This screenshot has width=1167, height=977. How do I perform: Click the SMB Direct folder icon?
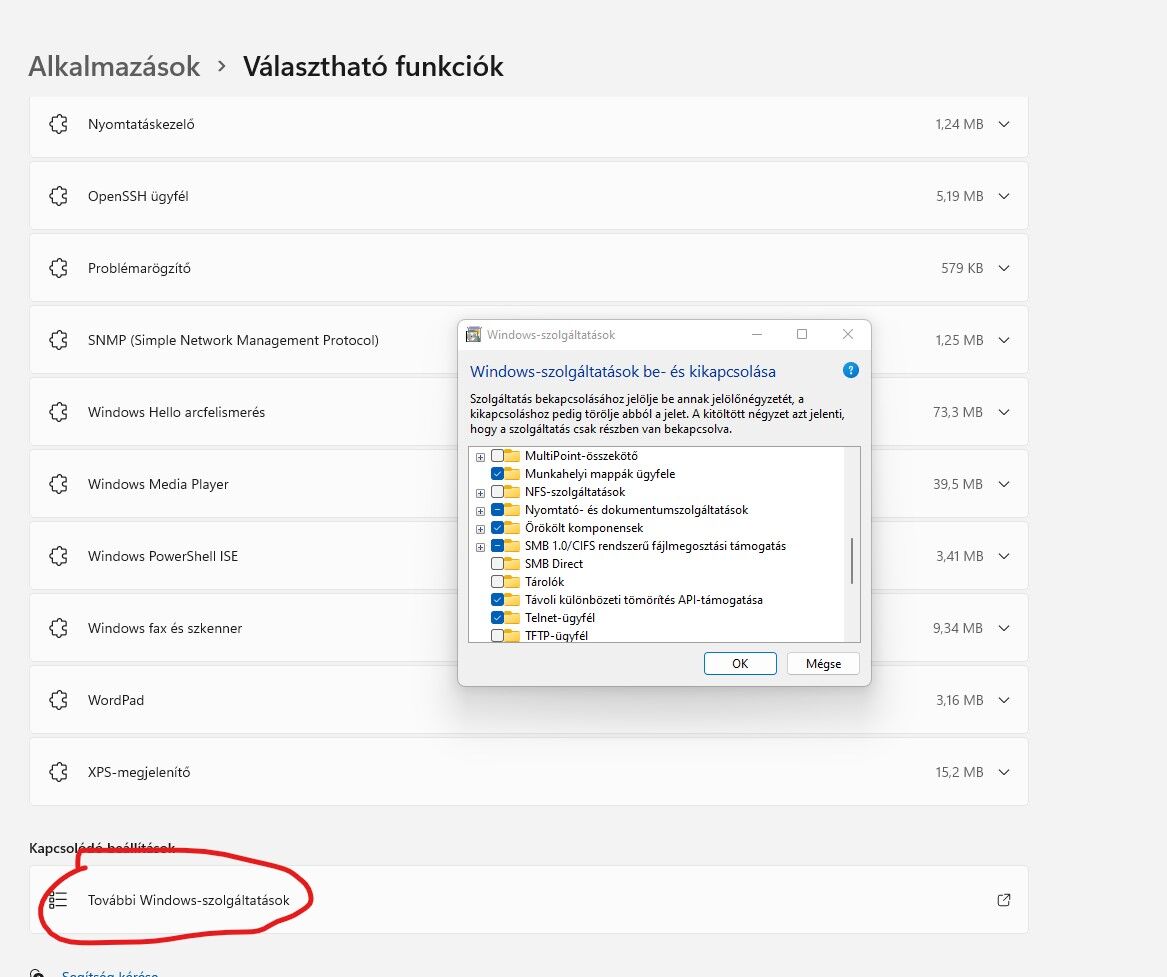click(512, 563)
